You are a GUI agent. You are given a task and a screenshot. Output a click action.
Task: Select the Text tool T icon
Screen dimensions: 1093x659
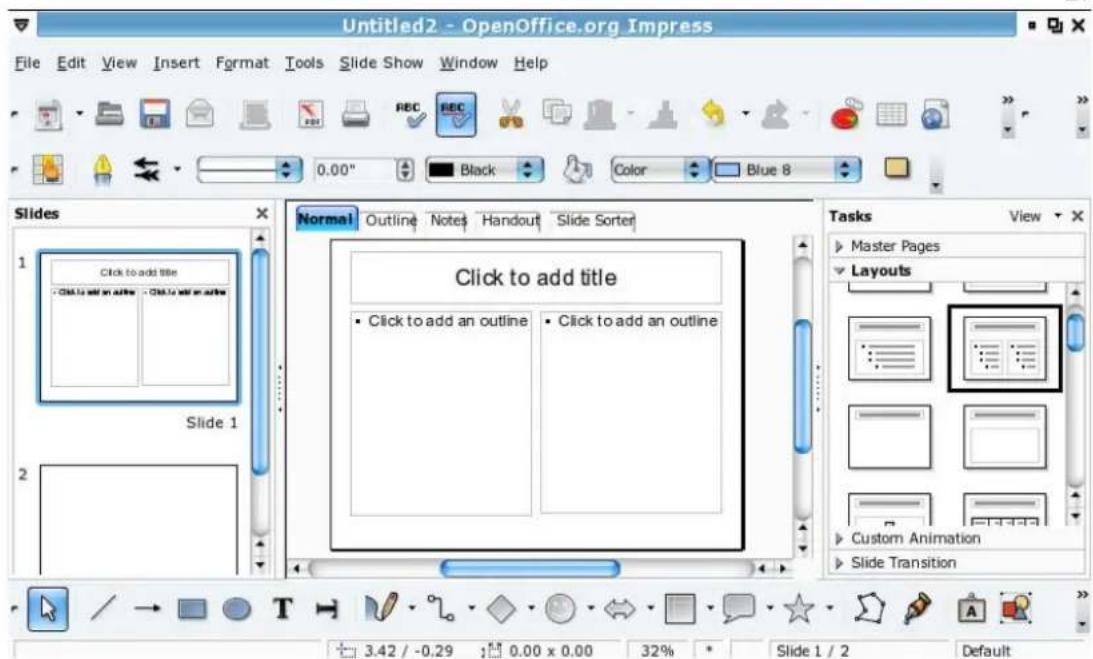point(282,609)
